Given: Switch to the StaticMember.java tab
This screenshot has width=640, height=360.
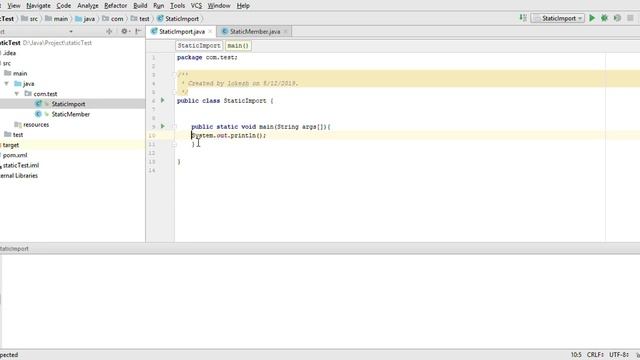Looking at the screenshot, I should (255, 31).
